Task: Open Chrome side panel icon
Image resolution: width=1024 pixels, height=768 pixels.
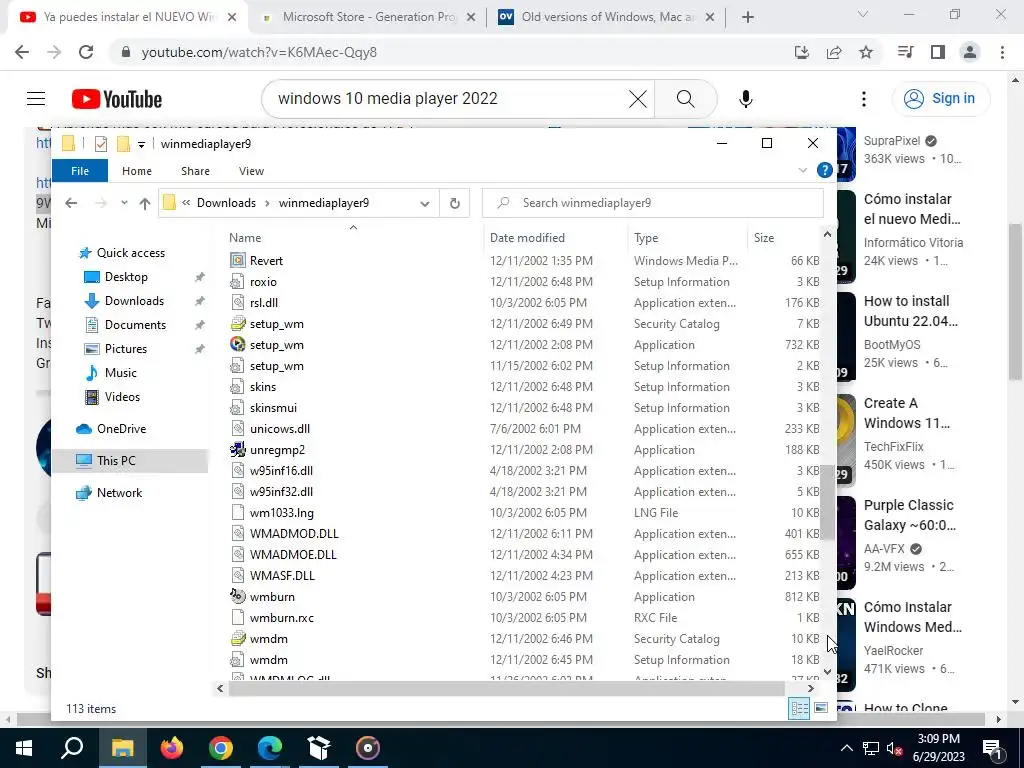Action: point(938,52)
